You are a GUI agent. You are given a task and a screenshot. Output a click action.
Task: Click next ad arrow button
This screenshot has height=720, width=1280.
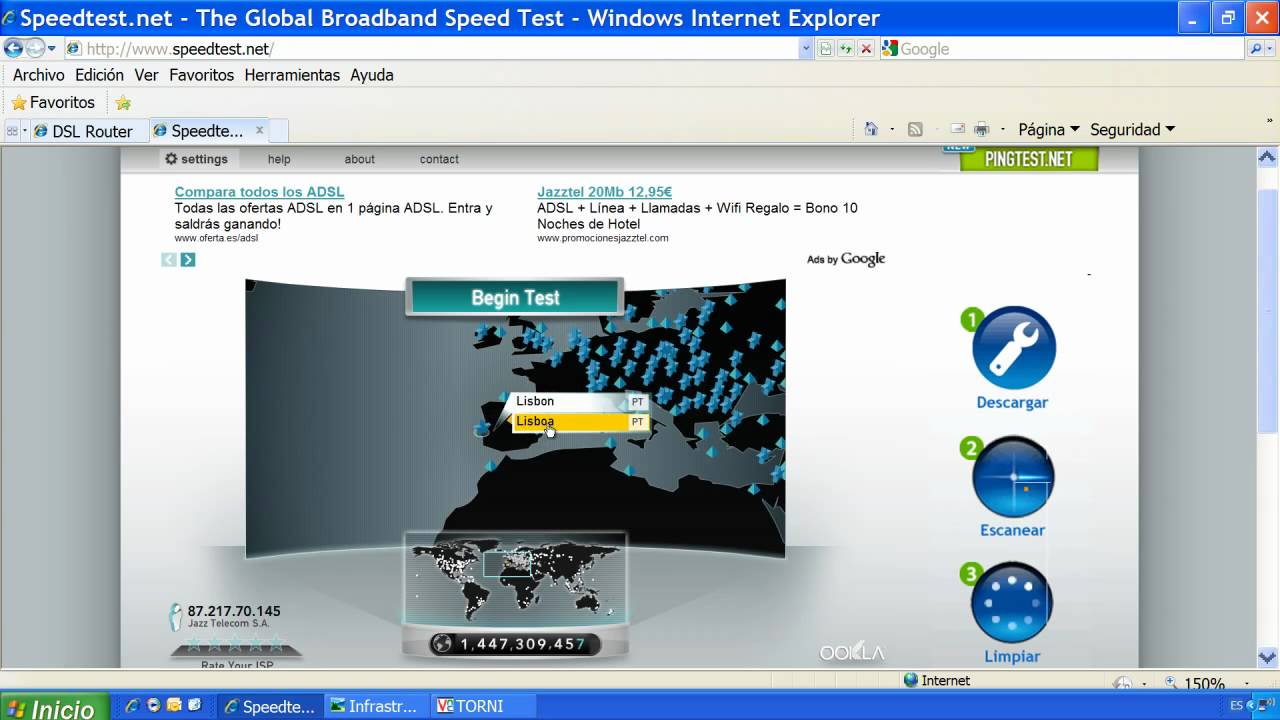[x=188, y=260]
